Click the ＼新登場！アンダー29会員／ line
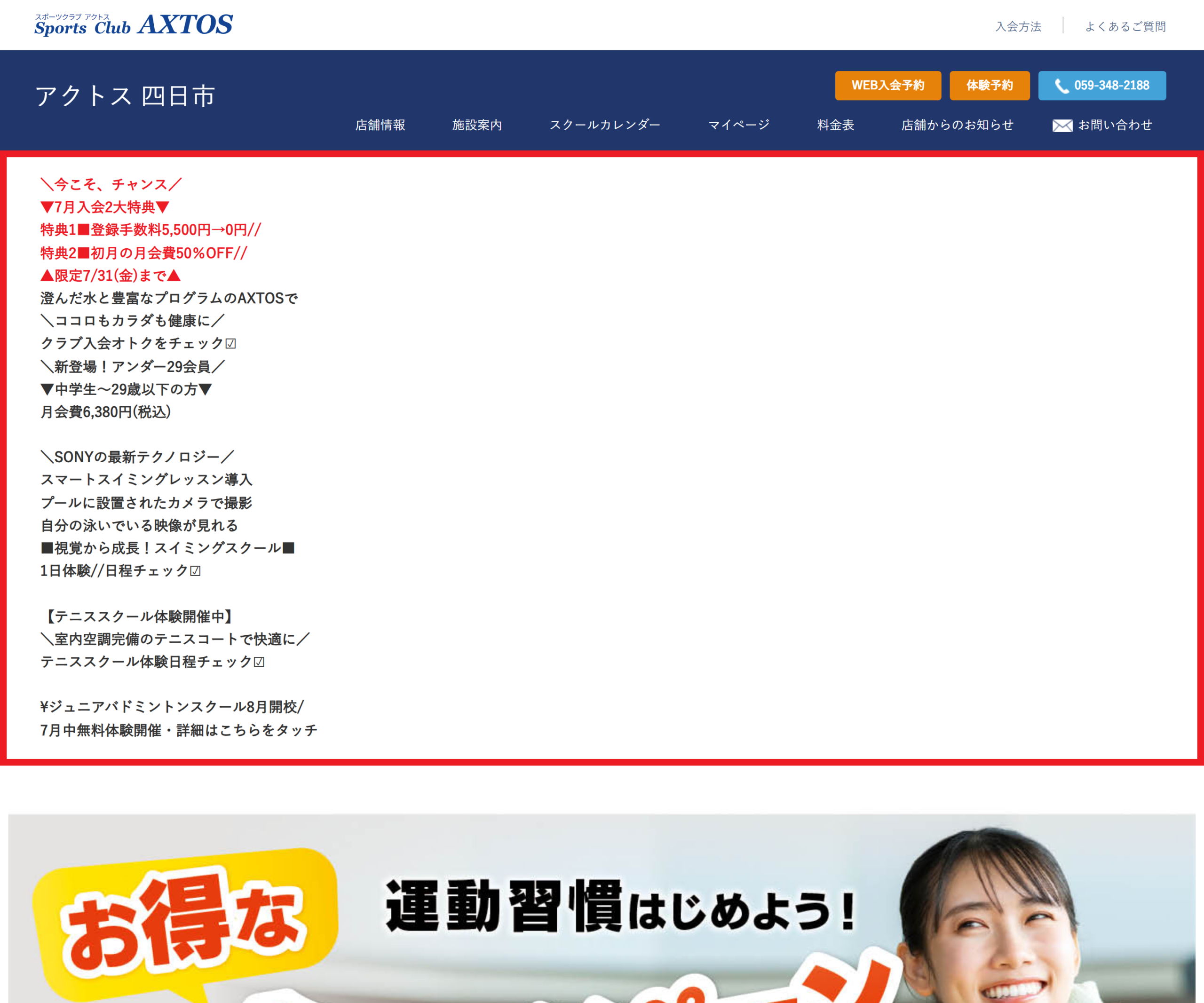 click(x=133, y=366)
